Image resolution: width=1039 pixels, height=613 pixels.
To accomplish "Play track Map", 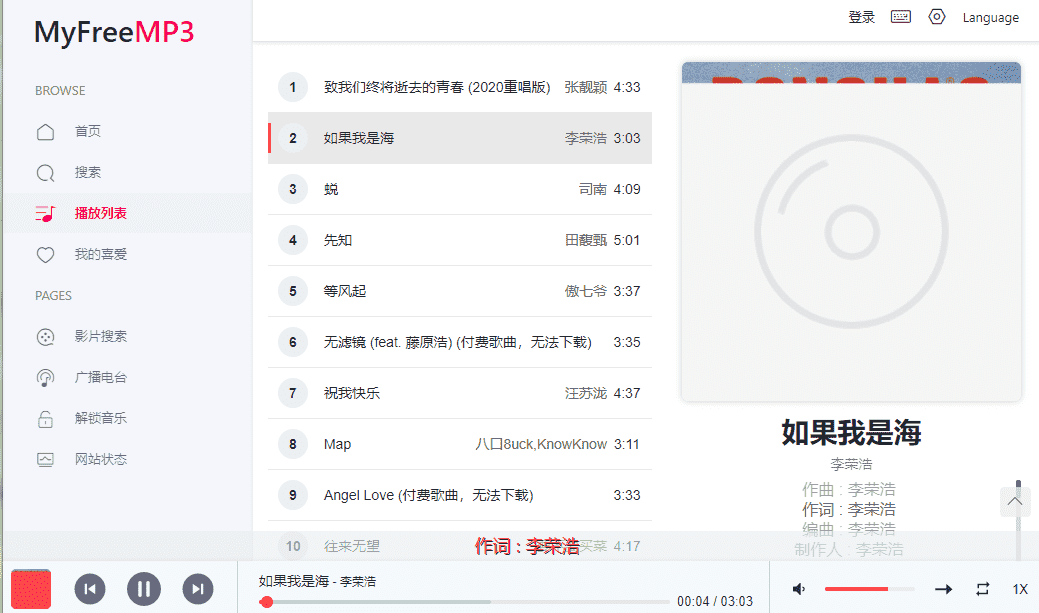I will point(460,444).
